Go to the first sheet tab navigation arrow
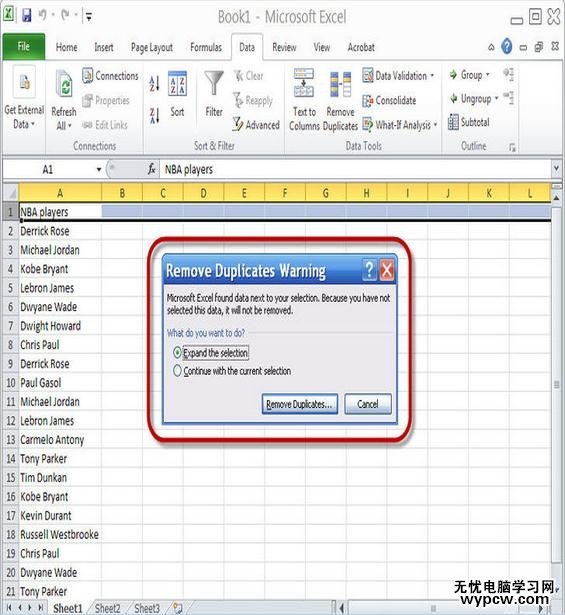This screenshot has width=565, height=615. (9, 607)
